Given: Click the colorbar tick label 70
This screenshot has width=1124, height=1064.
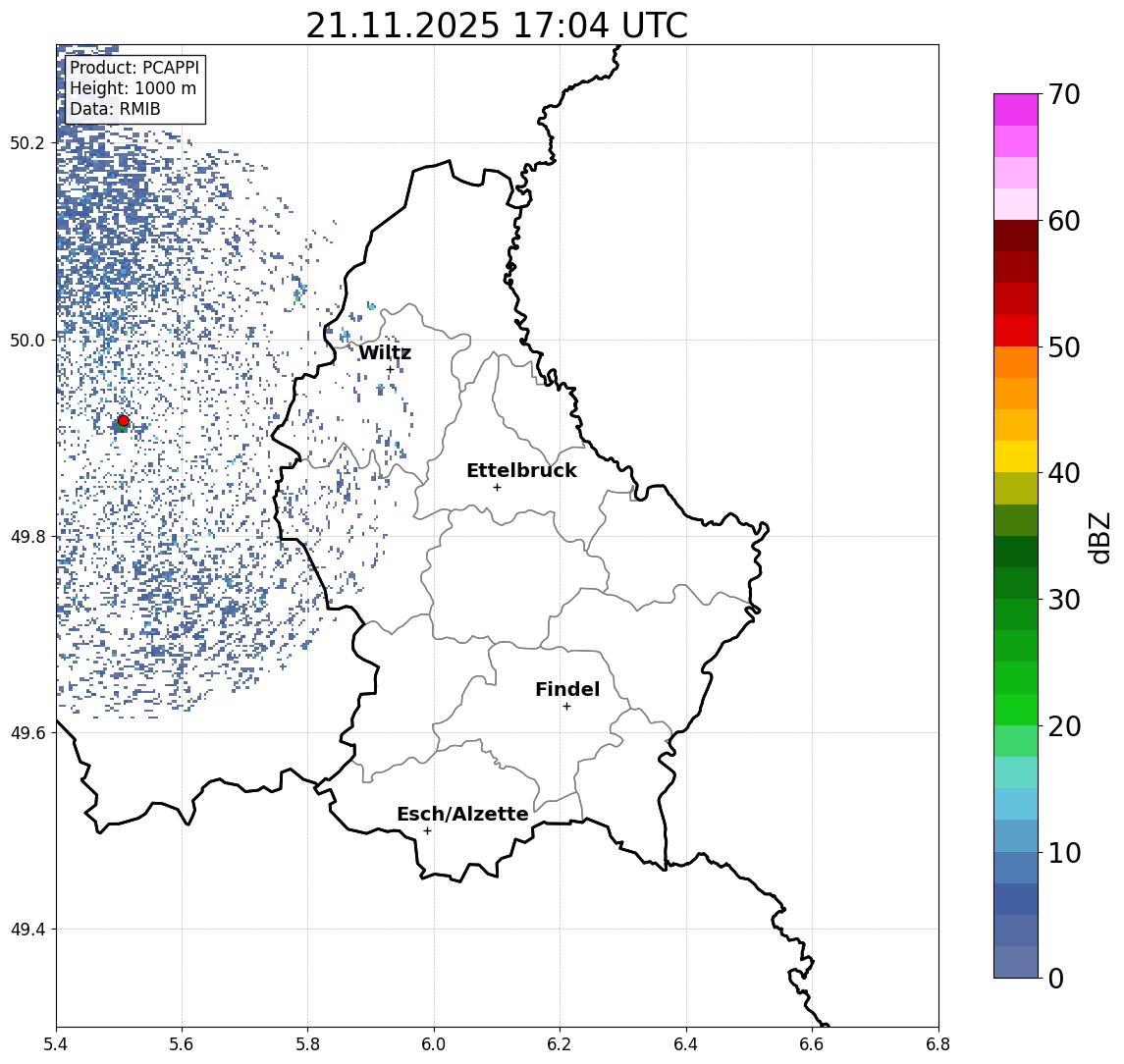Looking at the screenshot, I should [1064, 94].
